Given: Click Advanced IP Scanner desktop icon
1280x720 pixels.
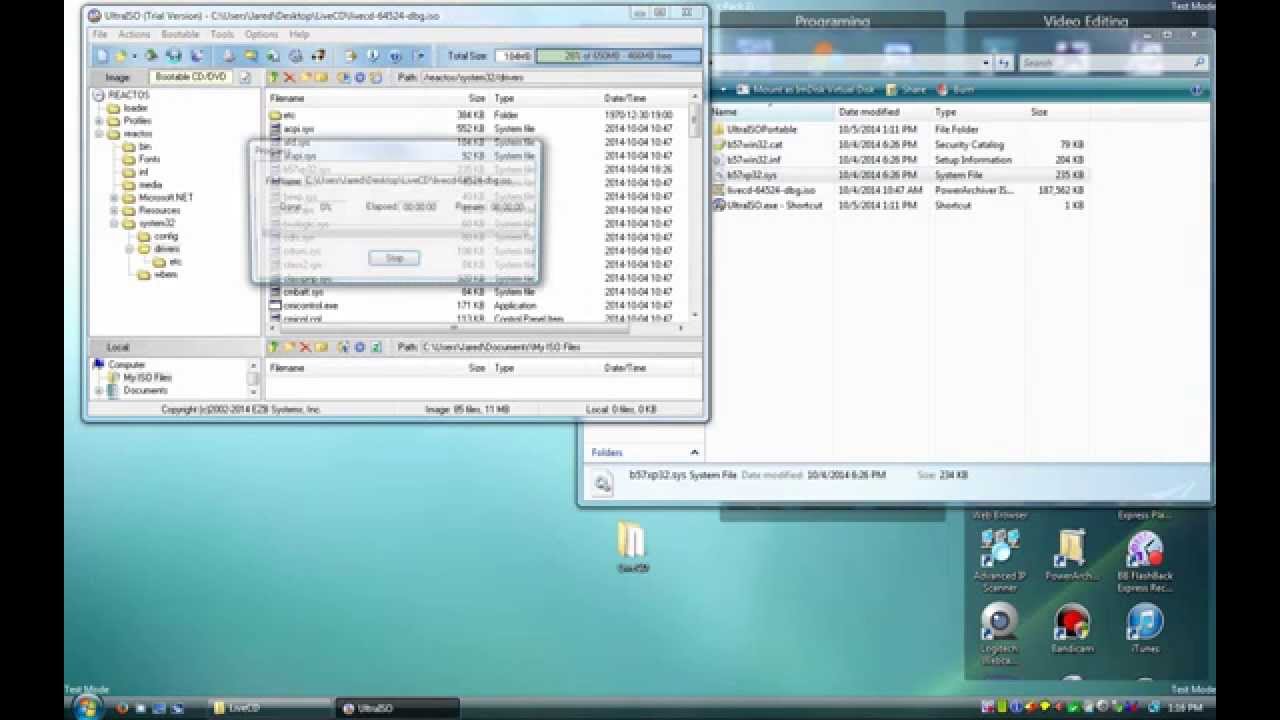Looking at the screenshot, I should 999,560.
